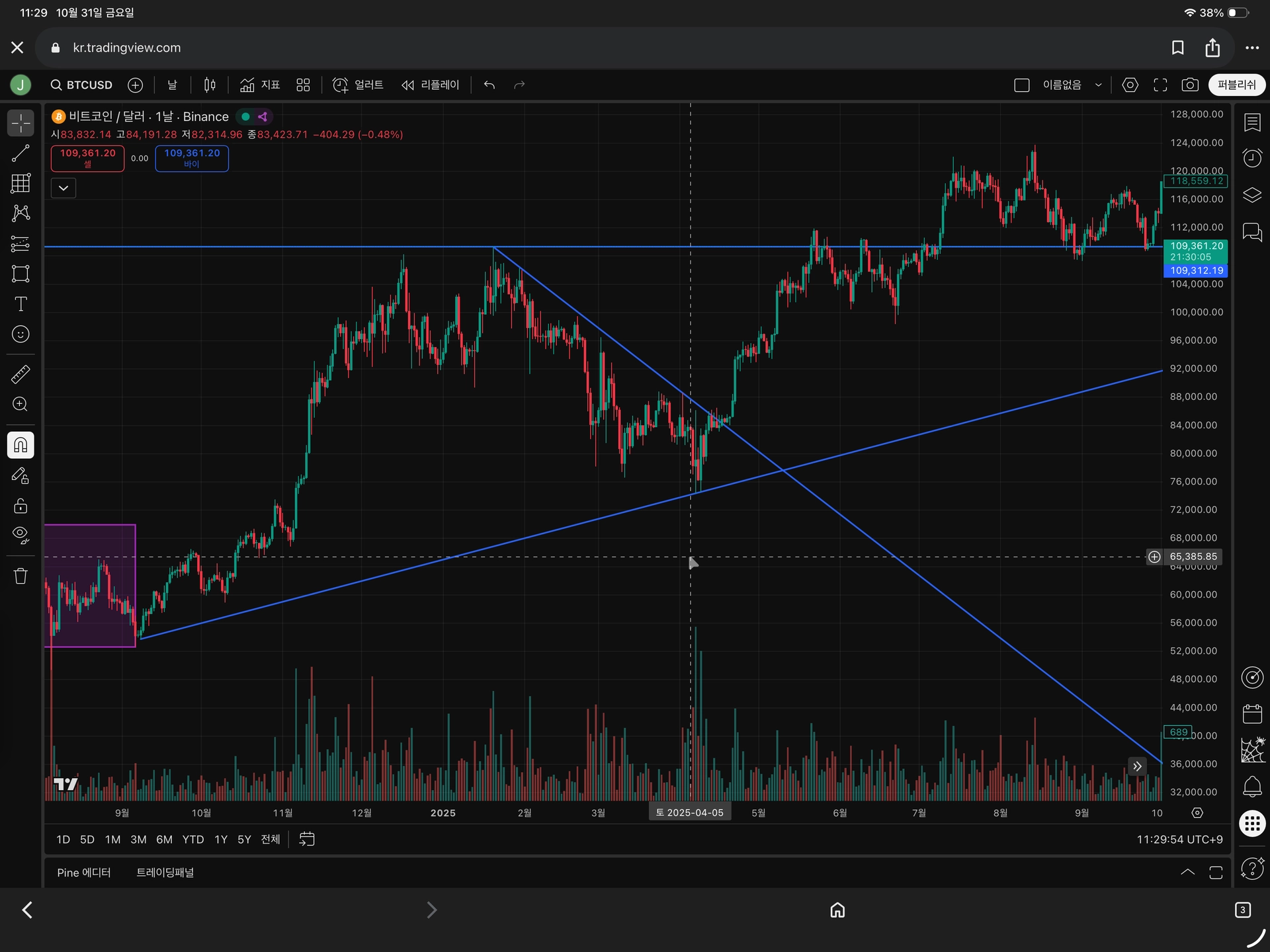Open the Fibonacci retracement tool
The image size is (1270, 952).
tap(21, 243)
